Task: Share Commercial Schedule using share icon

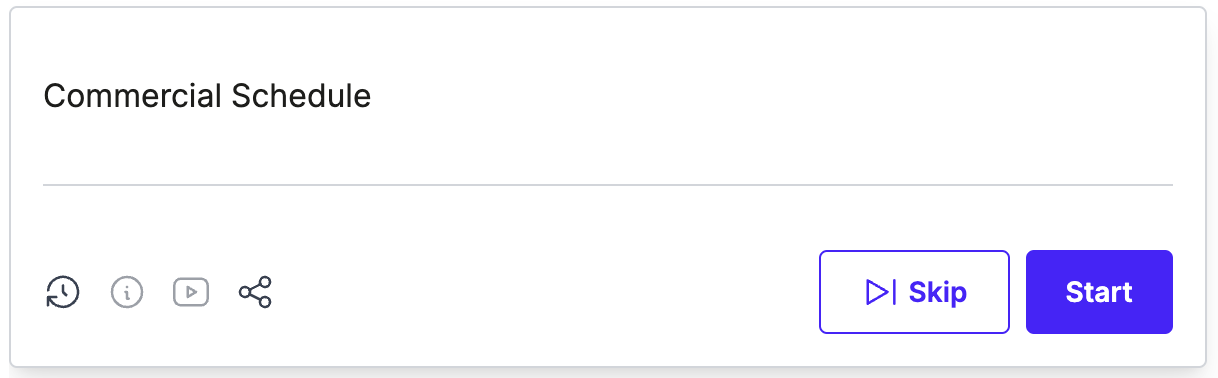Action: tap(255, 292)
